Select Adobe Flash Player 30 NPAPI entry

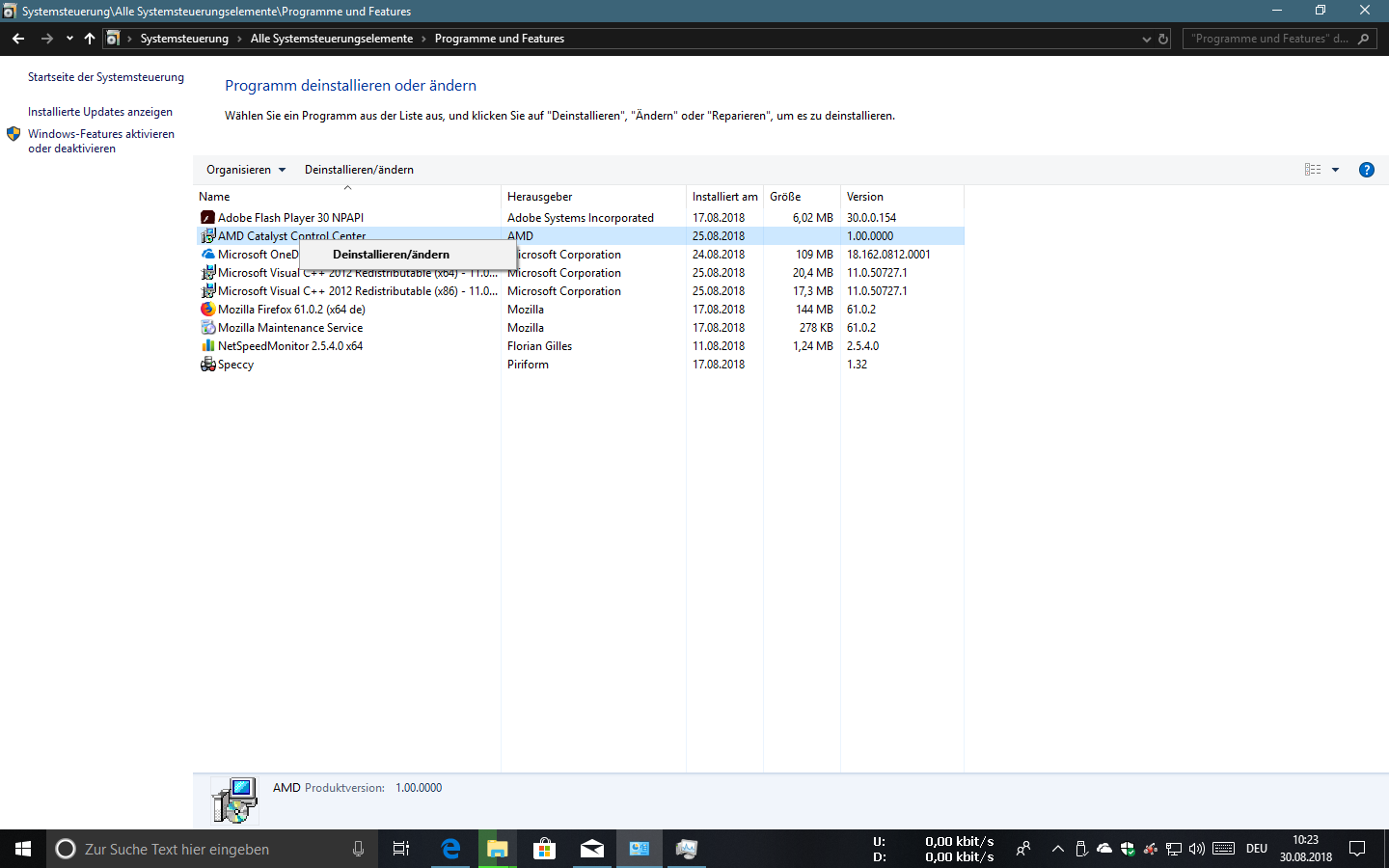point(579,218)
